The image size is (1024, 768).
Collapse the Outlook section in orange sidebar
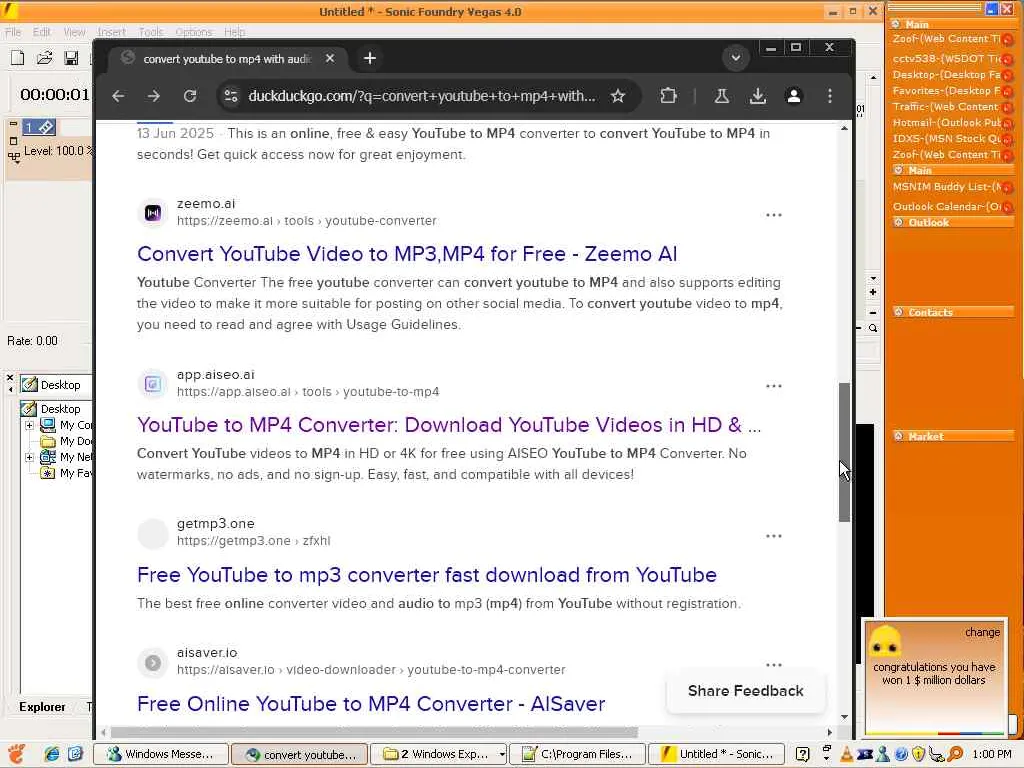(x=899, y=222)
